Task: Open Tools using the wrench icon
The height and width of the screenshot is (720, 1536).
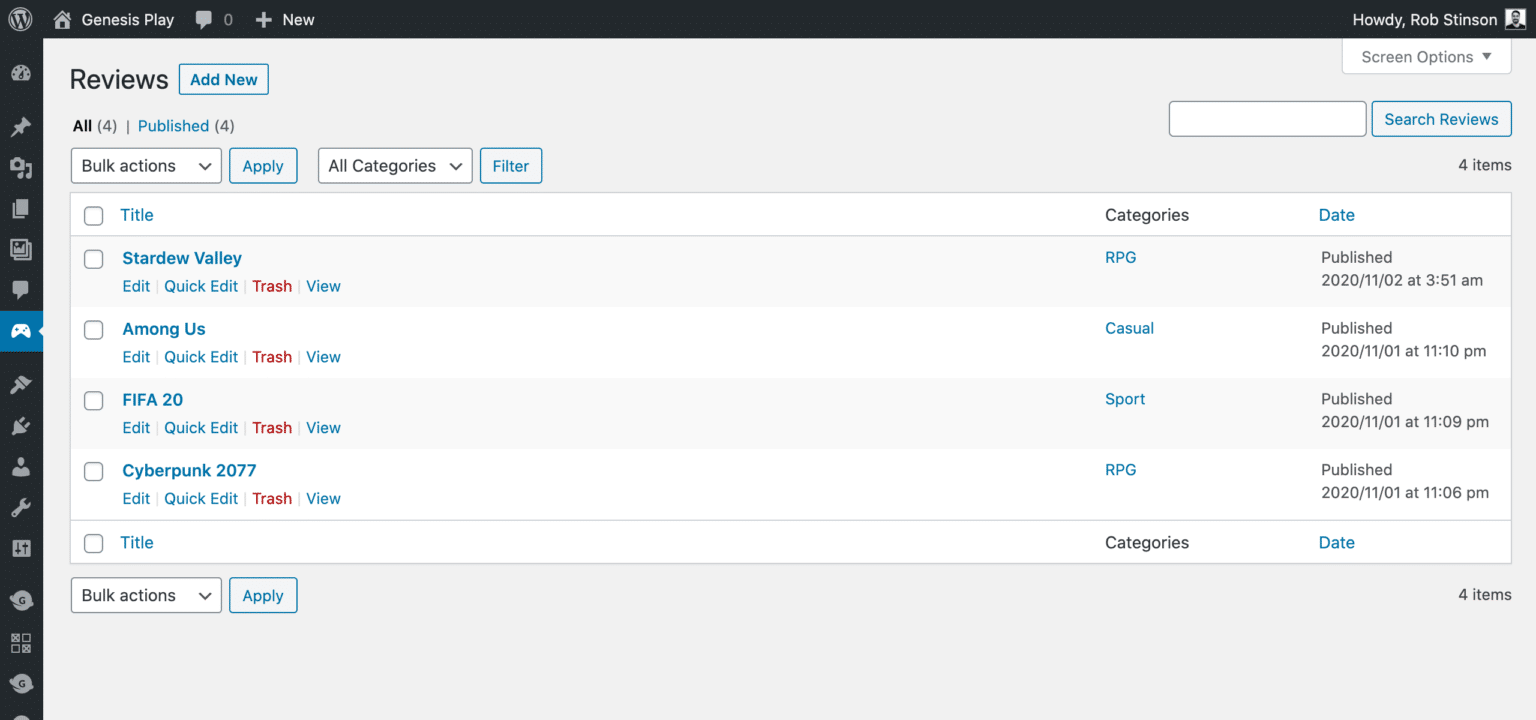Action: [21, 507]
